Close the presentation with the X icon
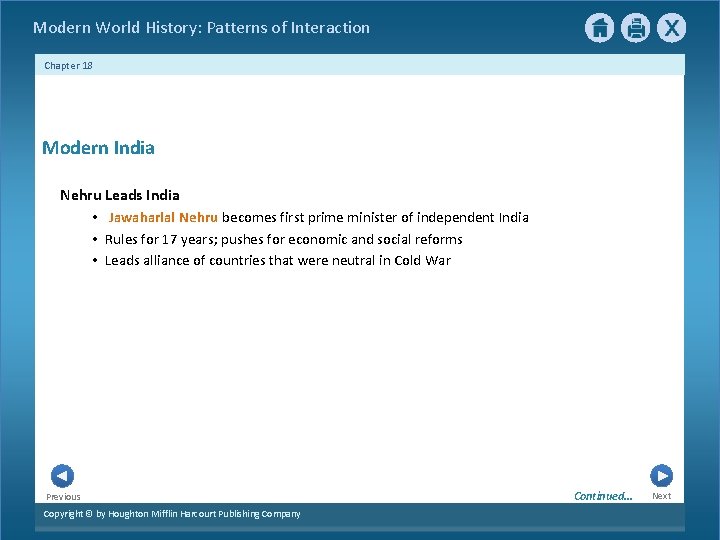Image resolution: width=720 pixels, height=540 pixels. tap(671, 28)
